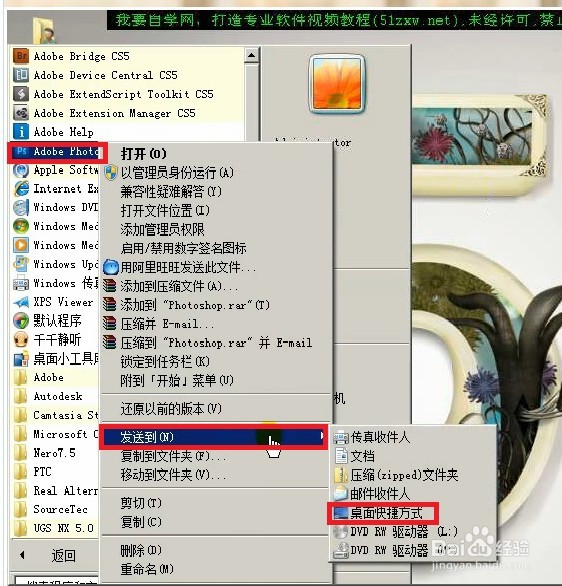This screenshot has width=562, height=586.
Task: Click the 阿里旺旺 blue icon
Action: click(111, 267)
